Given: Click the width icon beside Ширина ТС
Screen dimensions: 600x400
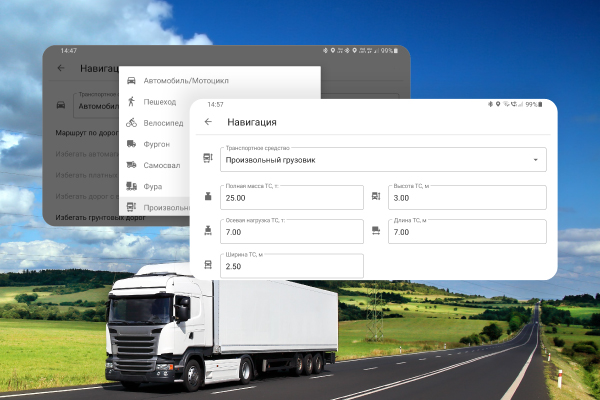Looking at the screenshot, I should point(208,266).
